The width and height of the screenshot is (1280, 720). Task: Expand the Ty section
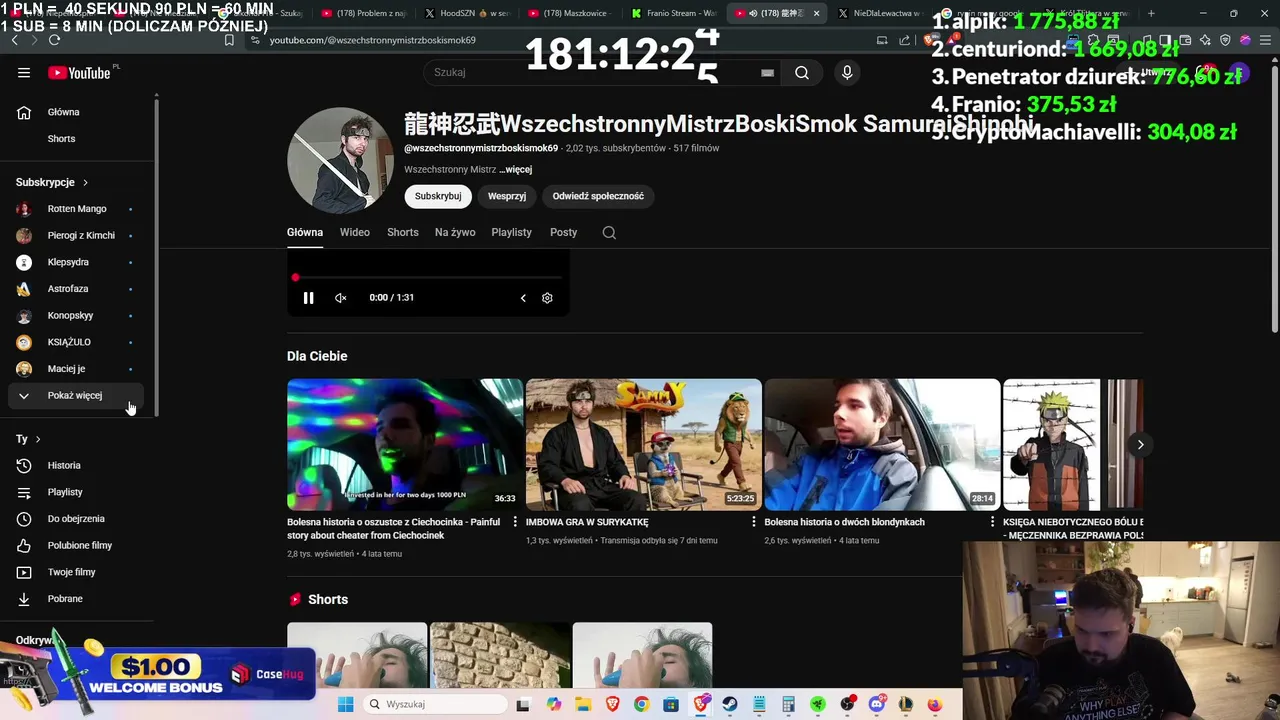[x=28, y=439]
